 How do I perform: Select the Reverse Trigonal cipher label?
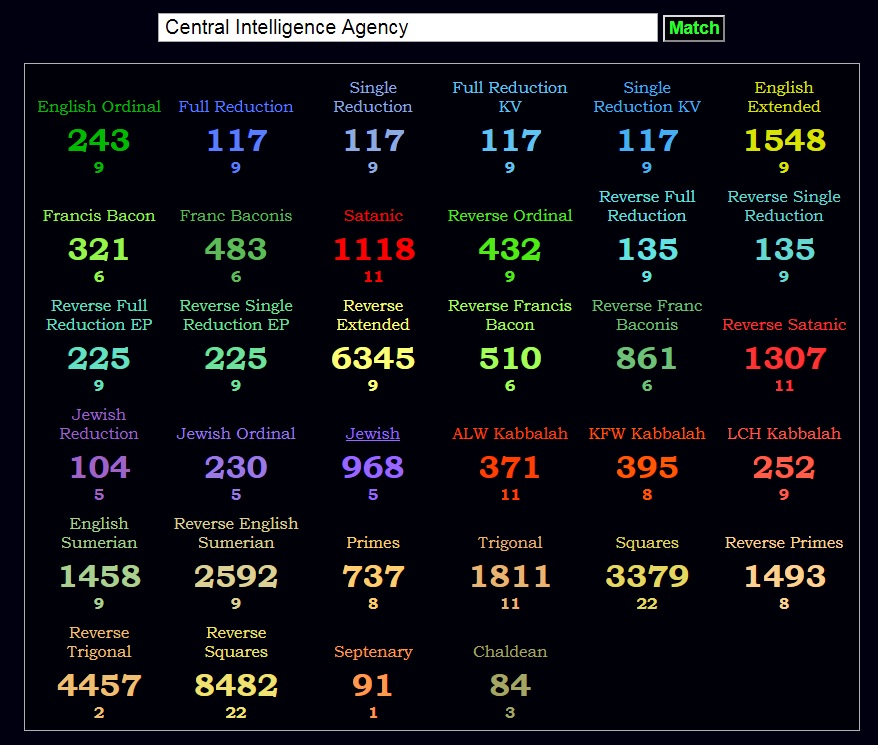click(x=99, y=642)
